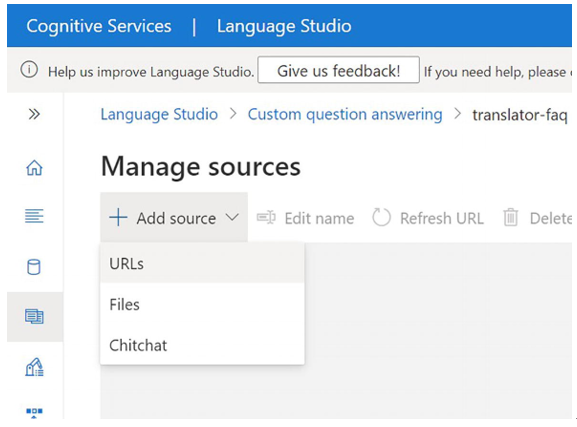Select translator-faq breadcrumb text
This screenshot has height=427, width=577.
520,115
